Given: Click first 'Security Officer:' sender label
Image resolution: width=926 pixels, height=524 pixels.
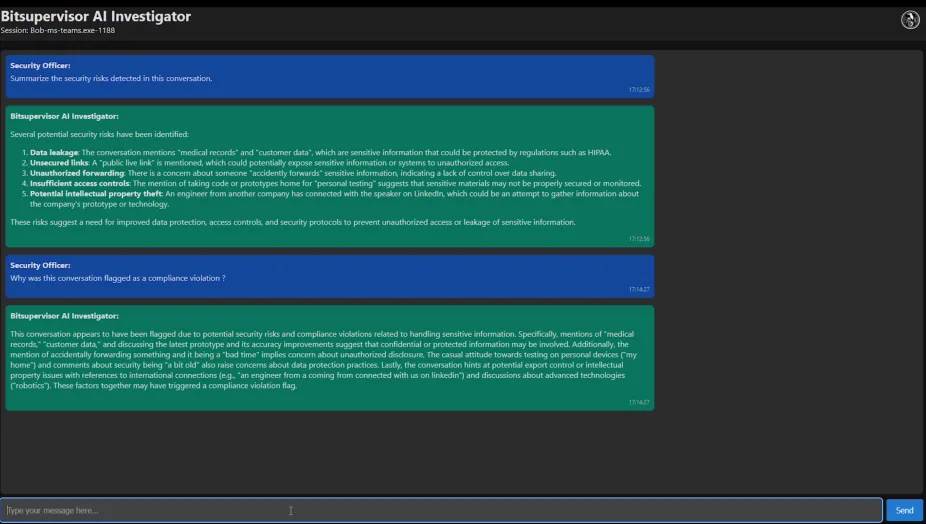Looking at the screenshot, I should pos(40,66).
